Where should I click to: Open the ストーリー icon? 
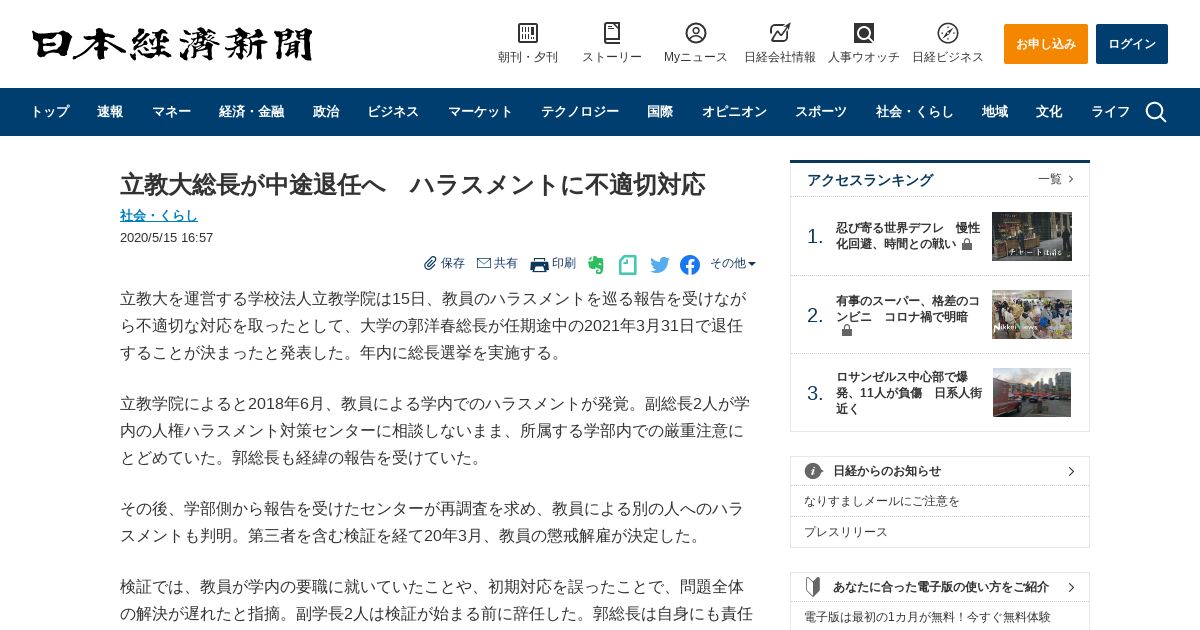612,33
